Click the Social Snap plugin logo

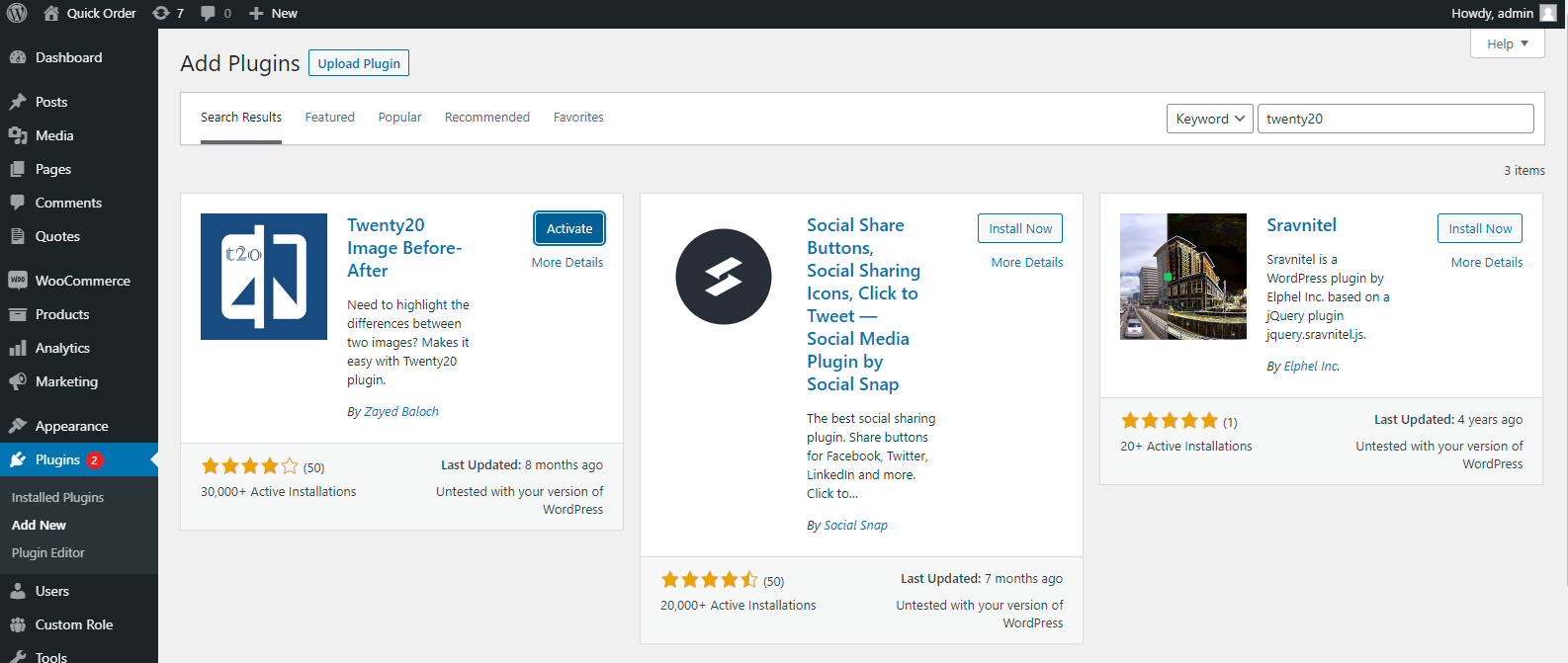point(724,277)
